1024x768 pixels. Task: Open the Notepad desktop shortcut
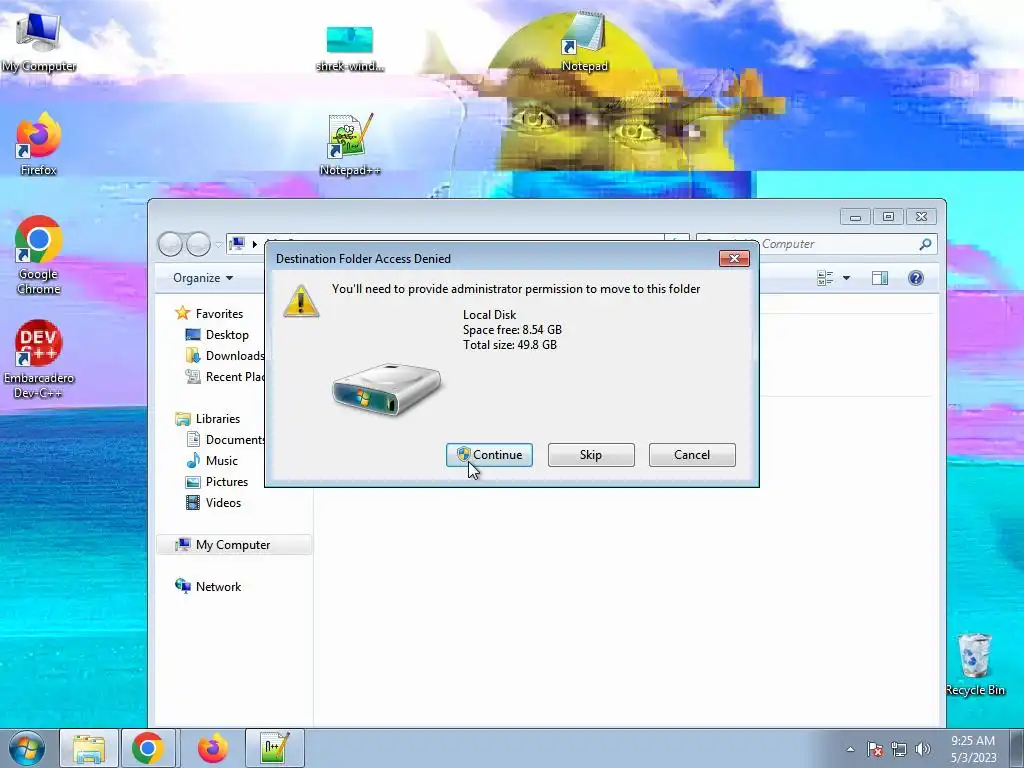pyautogui.click(x=584, y=40)
